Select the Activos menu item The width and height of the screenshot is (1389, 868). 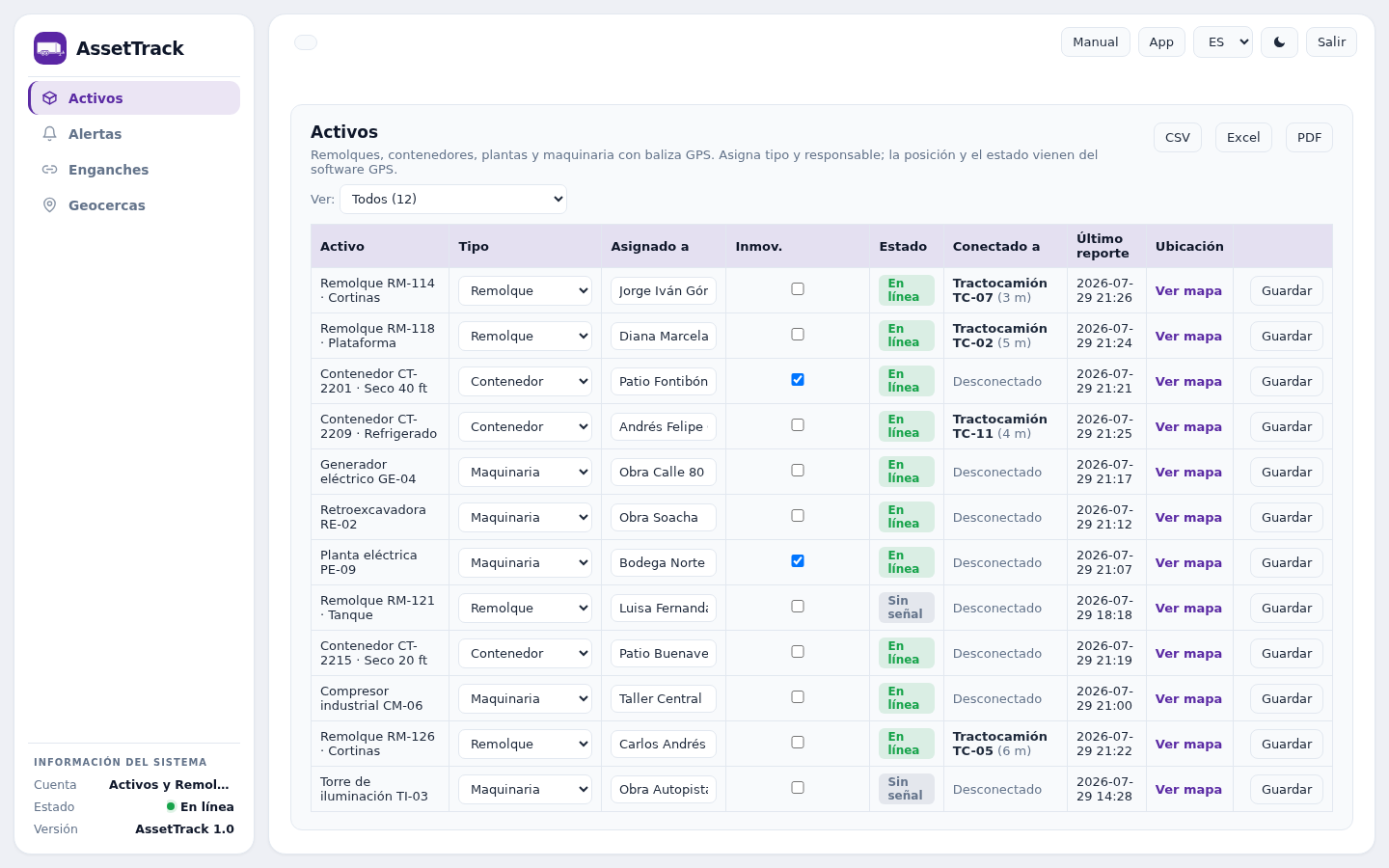pyautogui.click(x=134, y=98)
